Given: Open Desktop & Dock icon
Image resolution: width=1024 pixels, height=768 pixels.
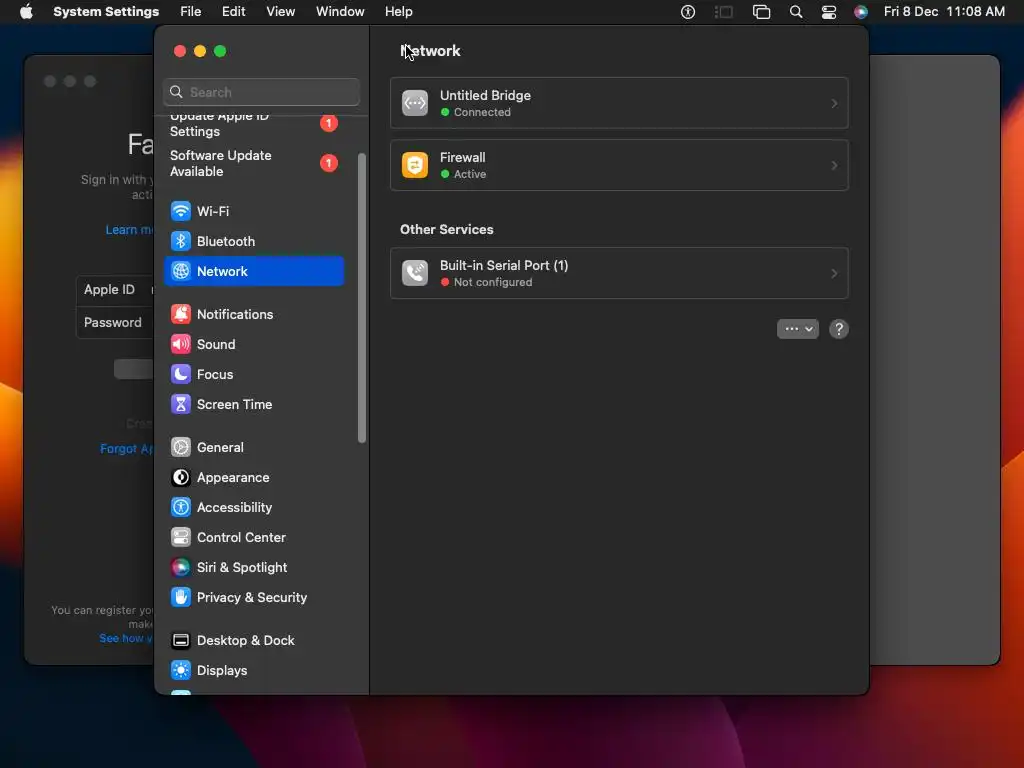Looking at the screenshot, I should coord(181,641).
